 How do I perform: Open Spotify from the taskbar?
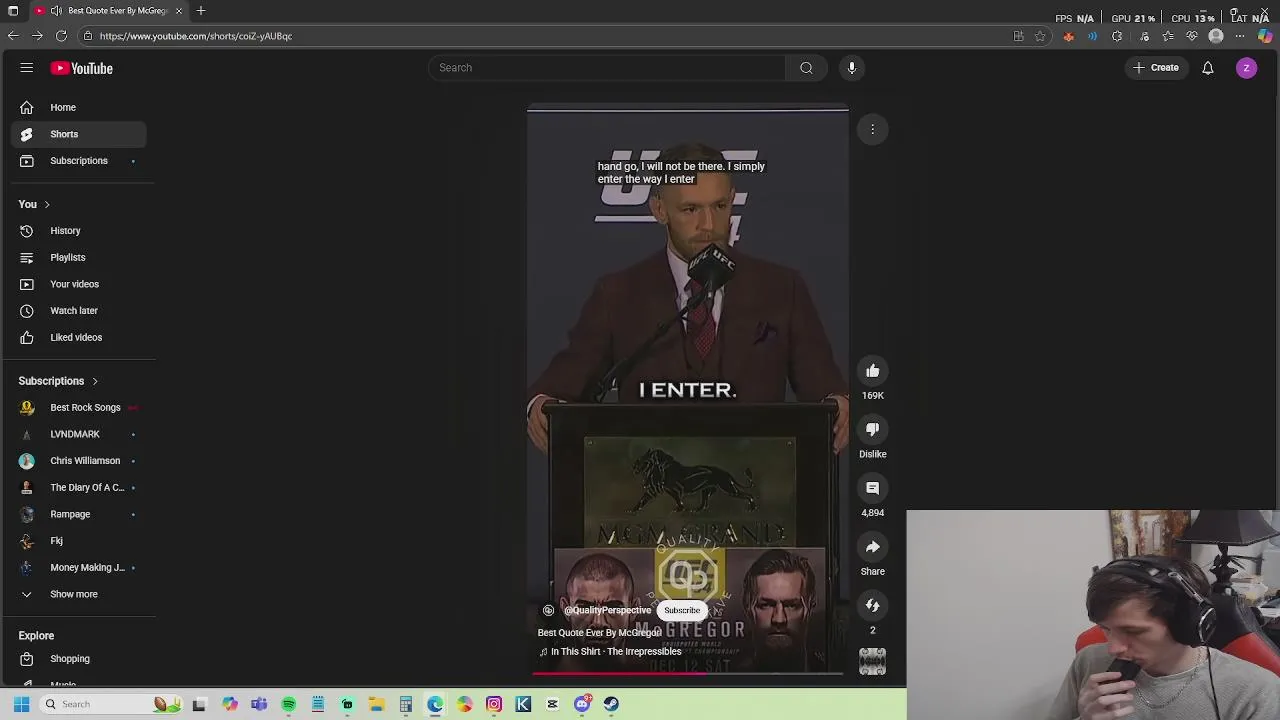(289, 704)
